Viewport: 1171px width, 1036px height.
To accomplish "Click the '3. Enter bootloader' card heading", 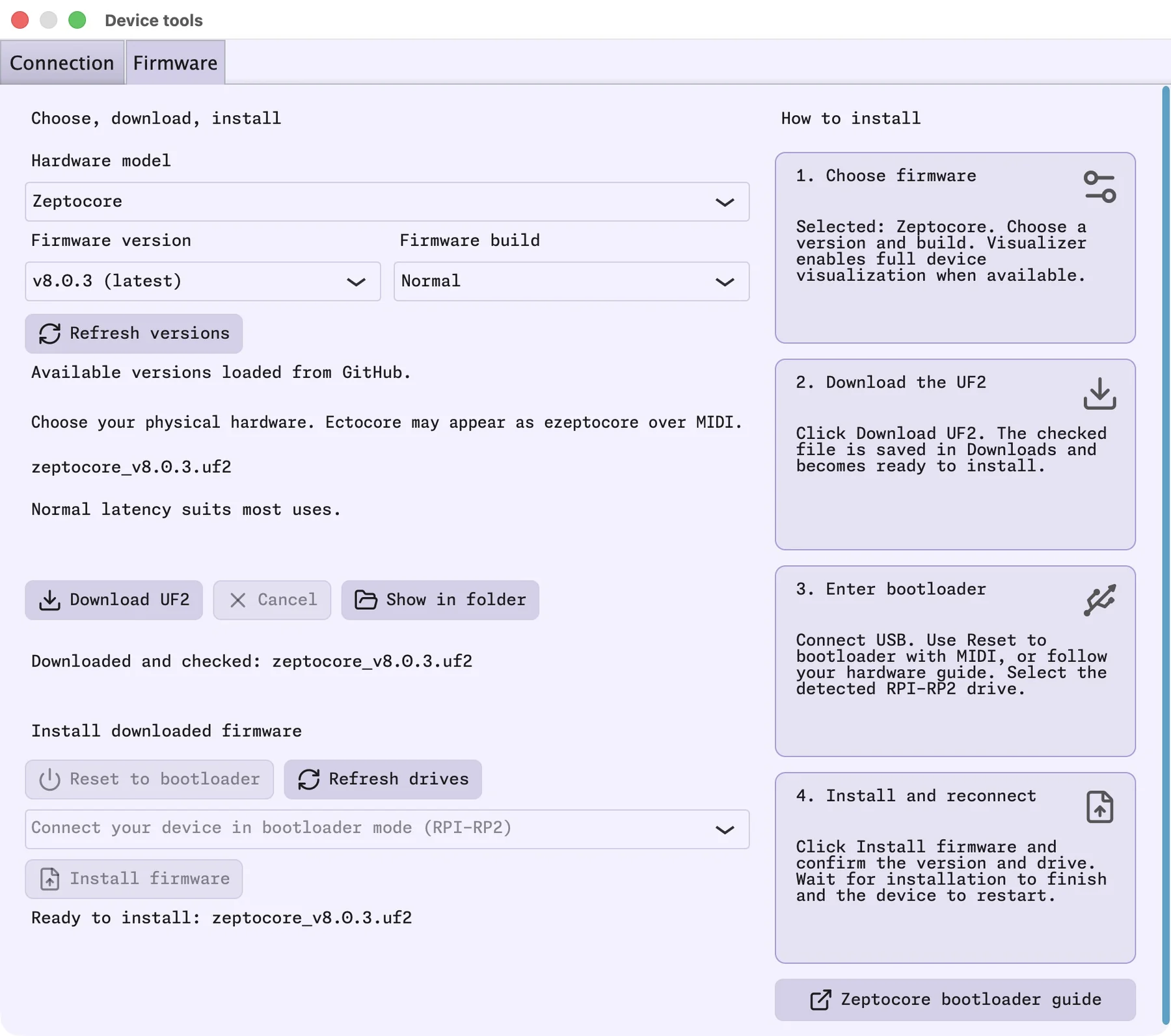I will (x=891, y=589).
